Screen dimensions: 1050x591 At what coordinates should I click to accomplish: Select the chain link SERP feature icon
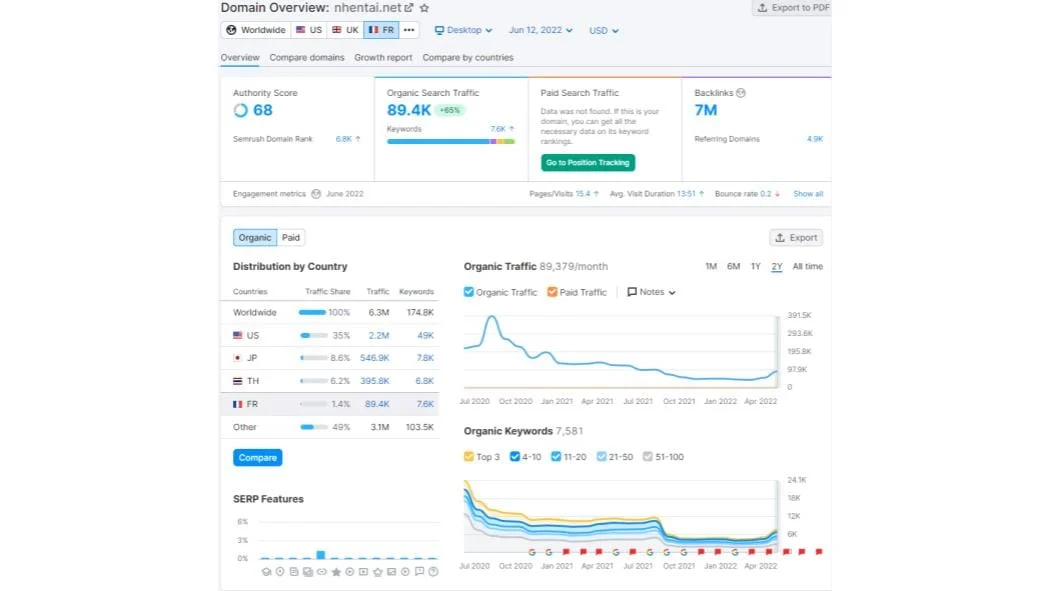coord(321,572)
